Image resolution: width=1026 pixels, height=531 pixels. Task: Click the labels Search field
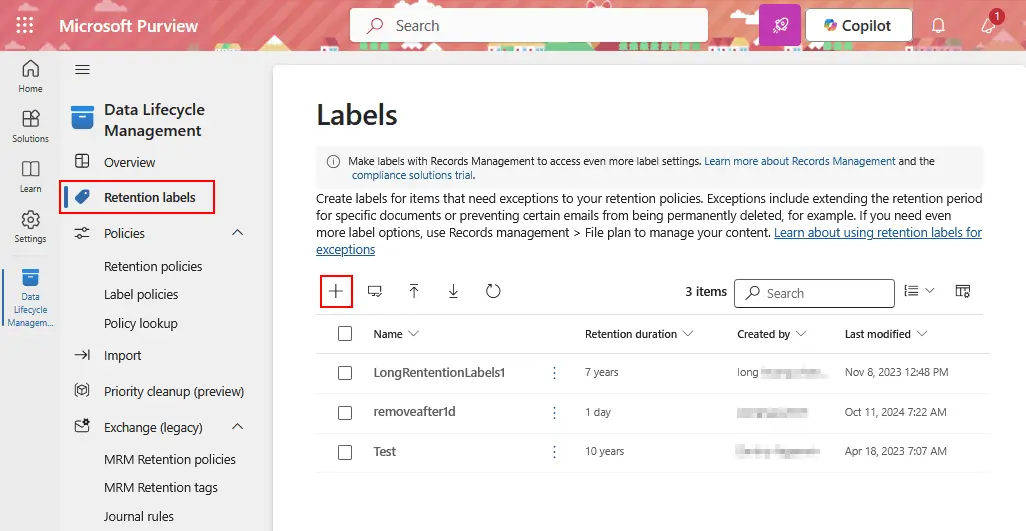tap(814, 293)
